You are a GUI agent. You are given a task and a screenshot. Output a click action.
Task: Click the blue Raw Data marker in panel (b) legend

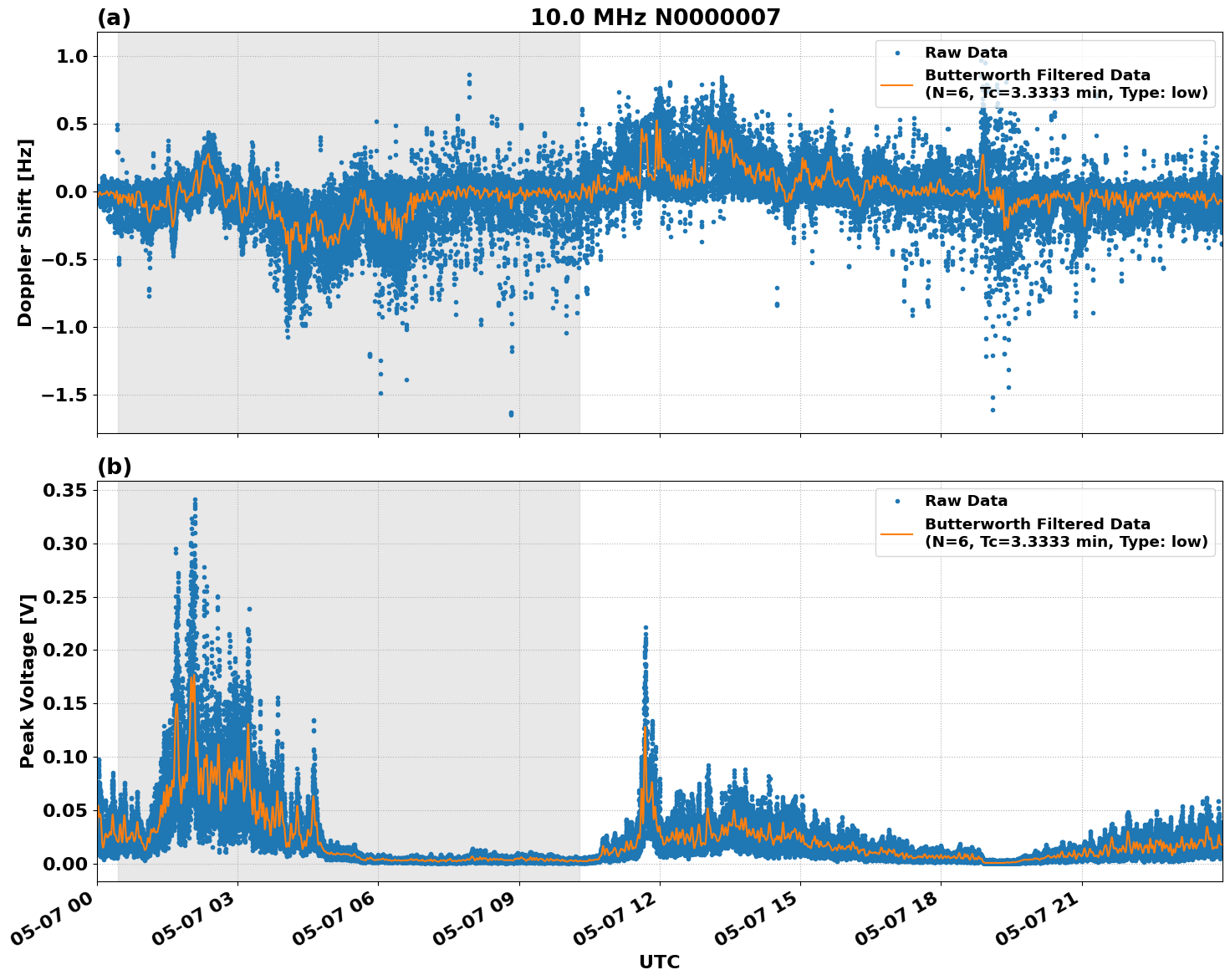(897, 502)
